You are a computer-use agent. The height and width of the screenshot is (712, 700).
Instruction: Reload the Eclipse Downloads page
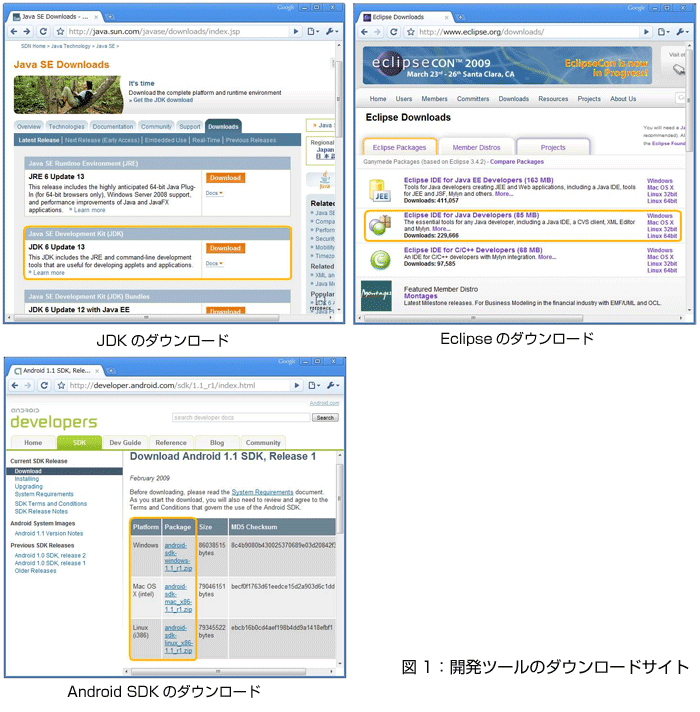[394, 32]
